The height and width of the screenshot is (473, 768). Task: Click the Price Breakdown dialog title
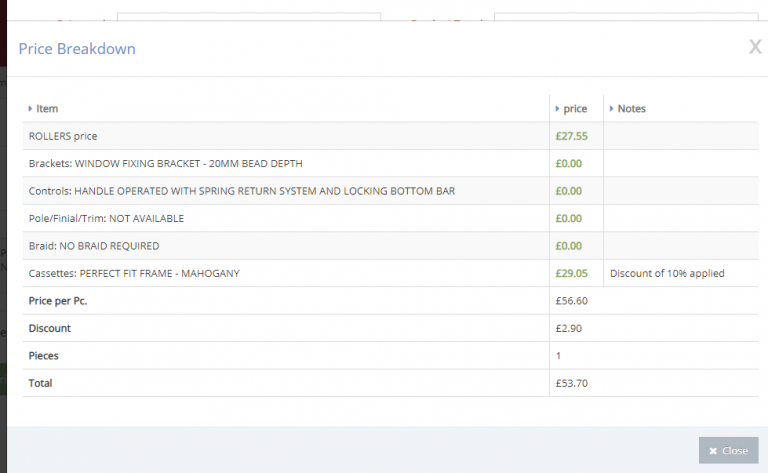[77, 49]
